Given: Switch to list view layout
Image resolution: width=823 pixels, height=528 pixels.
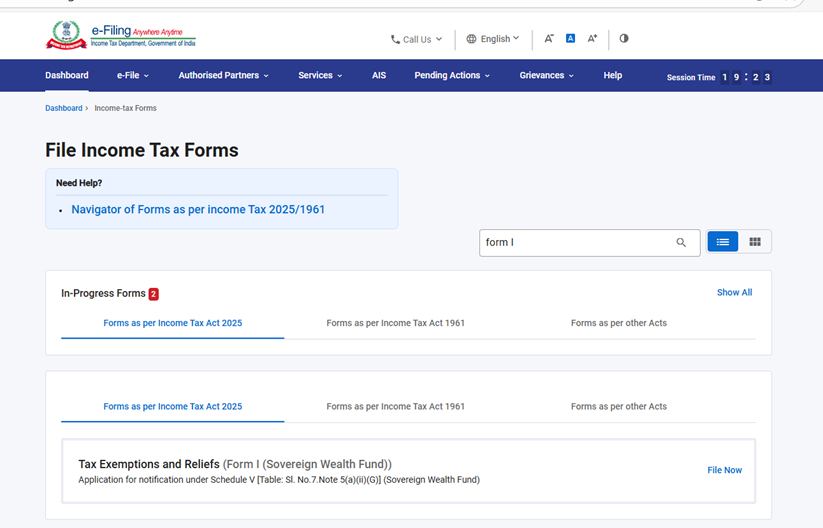Looking at the screenshot, I should tap(722, 242).
